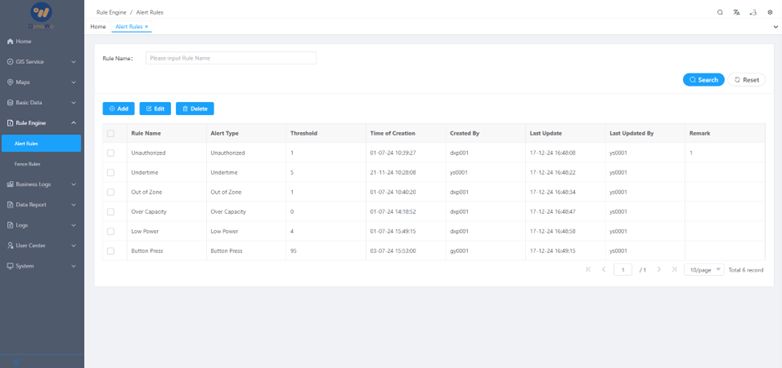Tick the select-all checkbox in table header
Image resolution: width=782 pixels, height=368 pixels.
pos(111,134)
